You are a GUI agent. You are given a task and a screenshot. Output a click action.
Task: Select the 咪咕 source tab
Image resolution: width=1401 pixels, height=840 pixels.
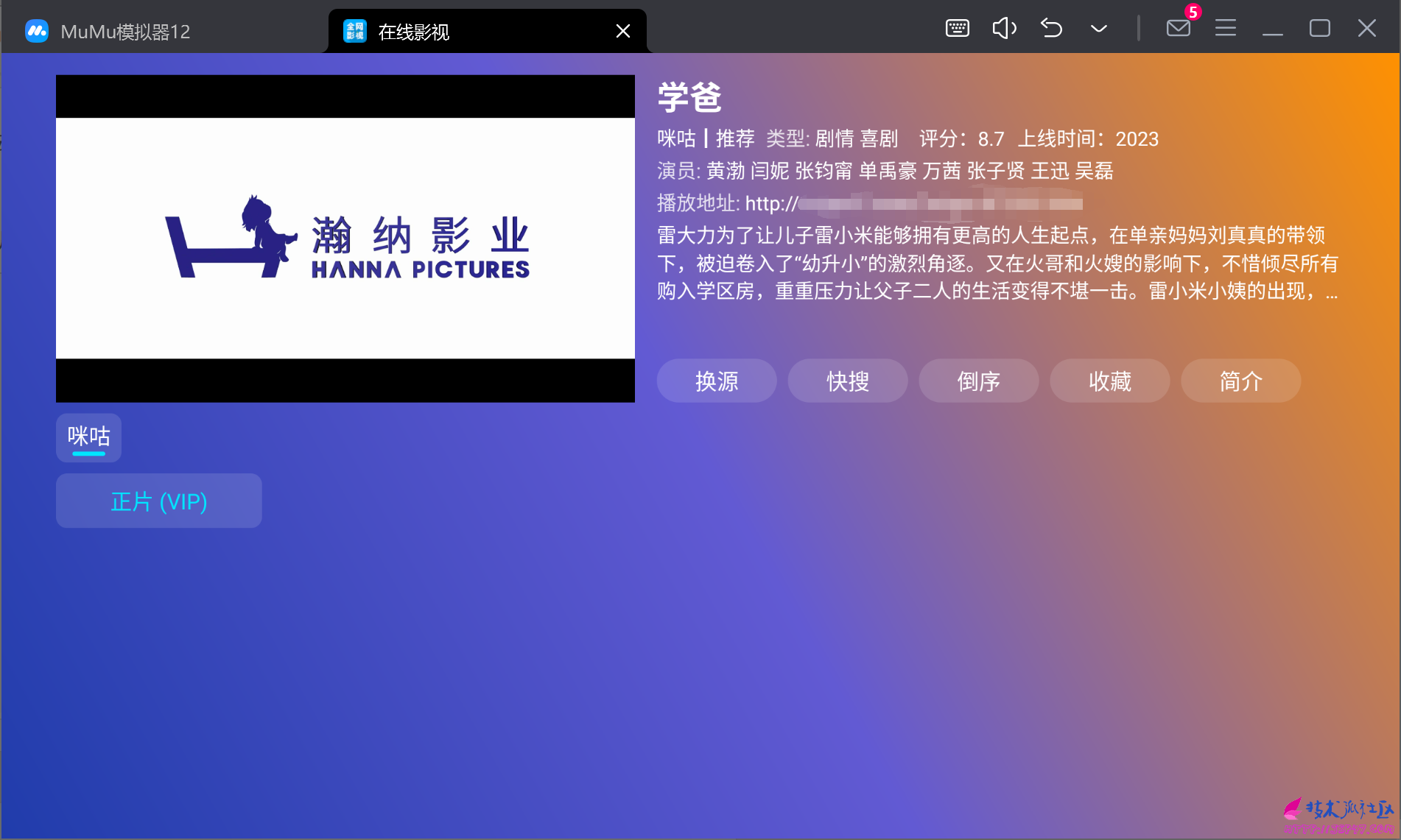click(88, 437)
